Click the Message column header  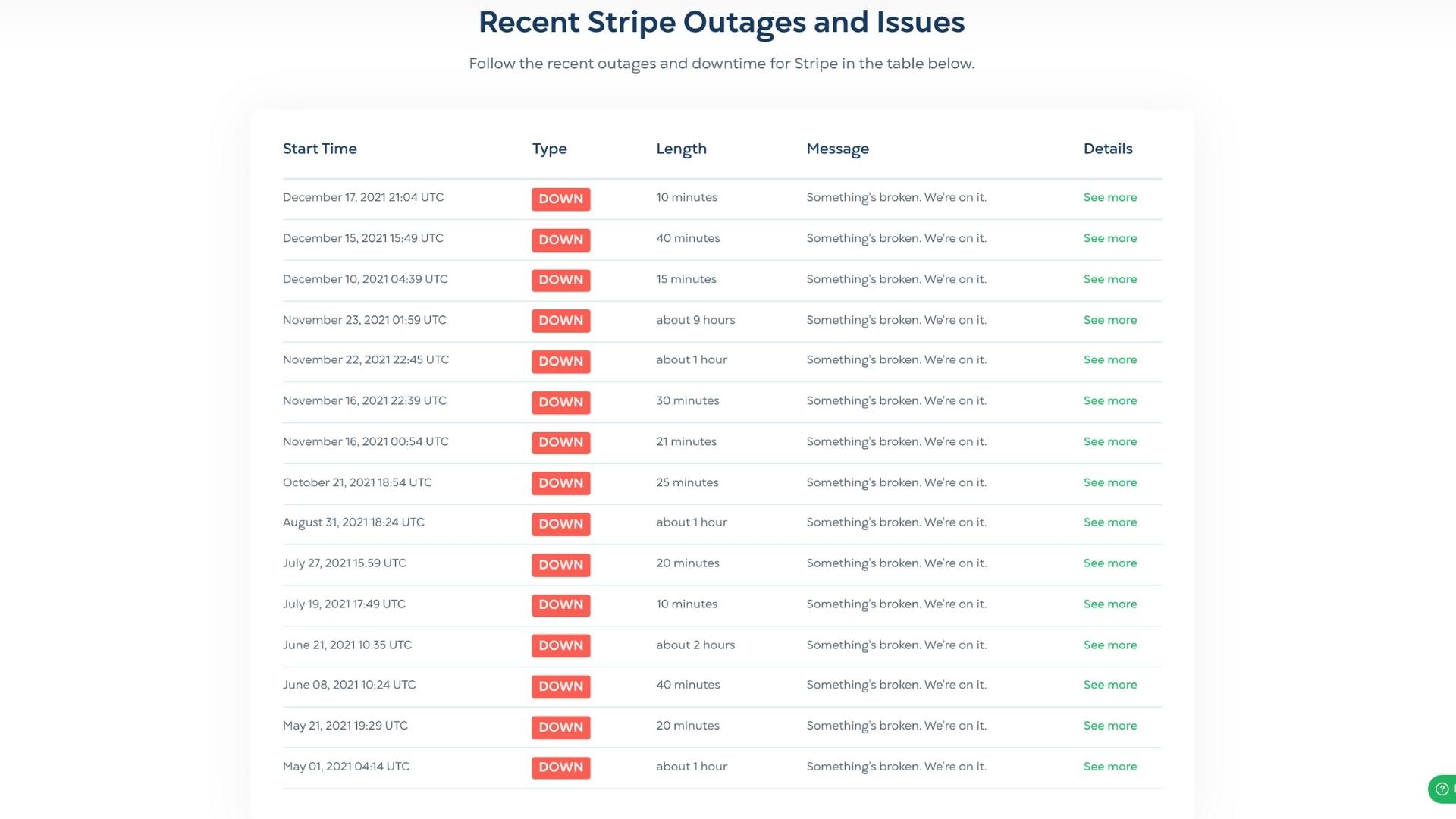pos(838,149)
